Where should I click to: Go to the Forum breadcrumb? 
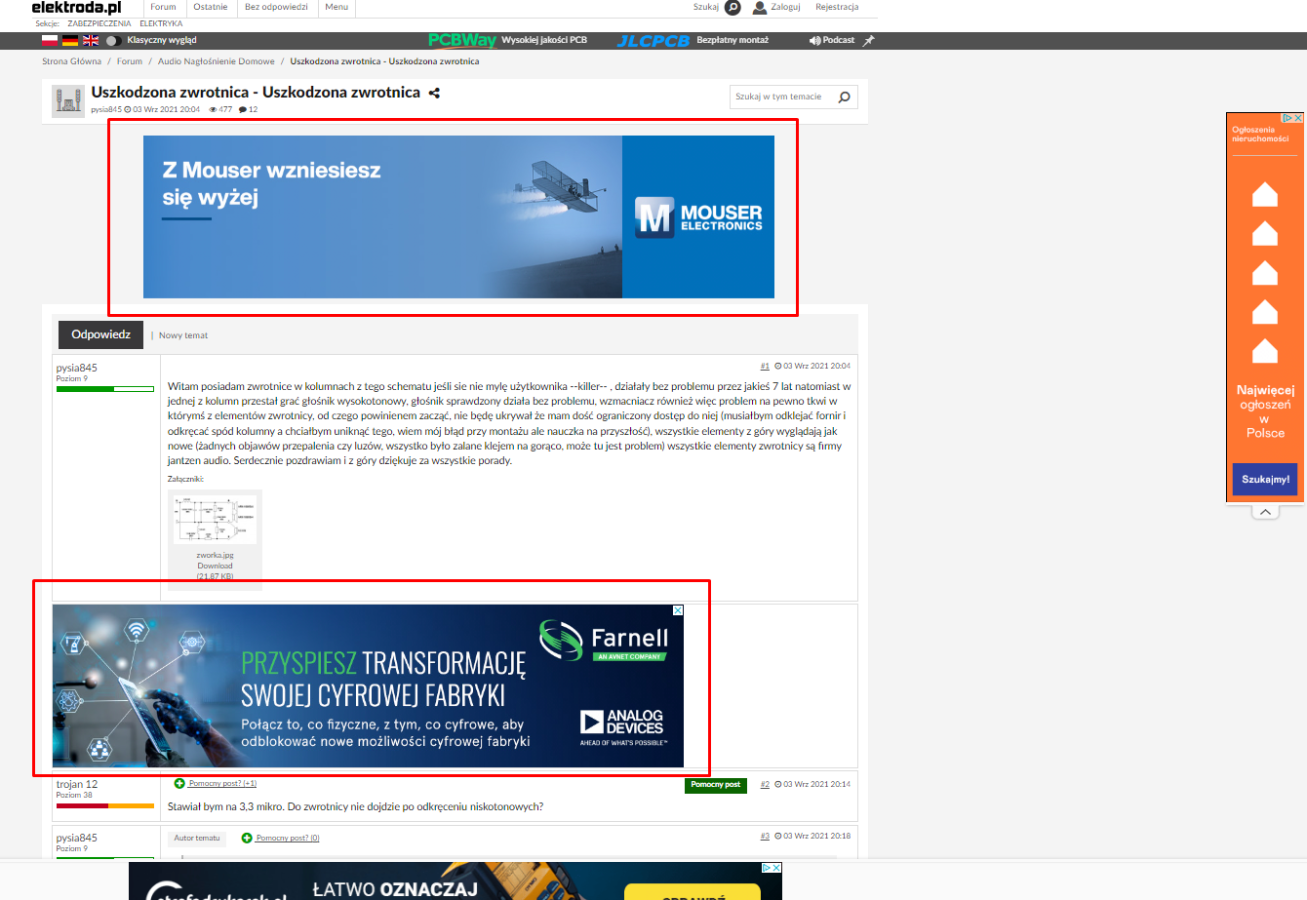(130, 61)
